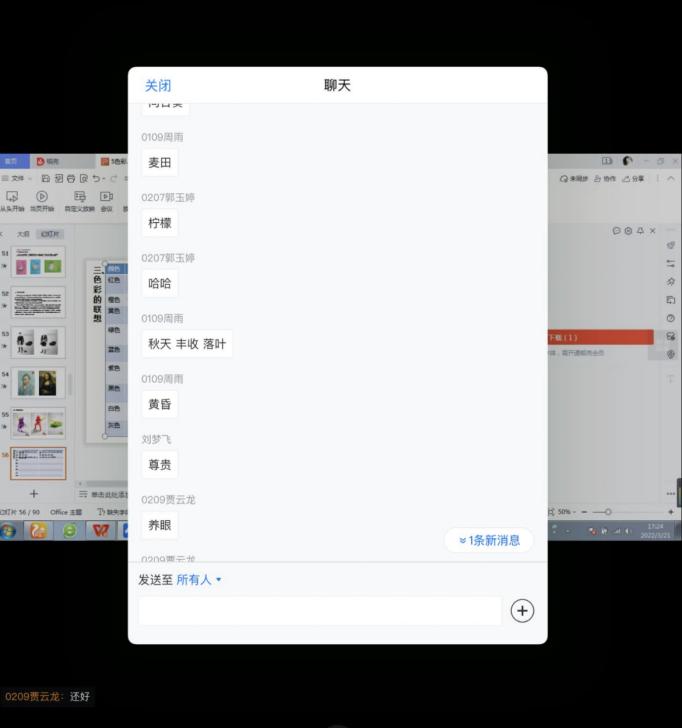Jump to the 1条新消息 new message notice
Image resolution: width=682 pixels, height=728 pixels.
(x=489, y=541)
